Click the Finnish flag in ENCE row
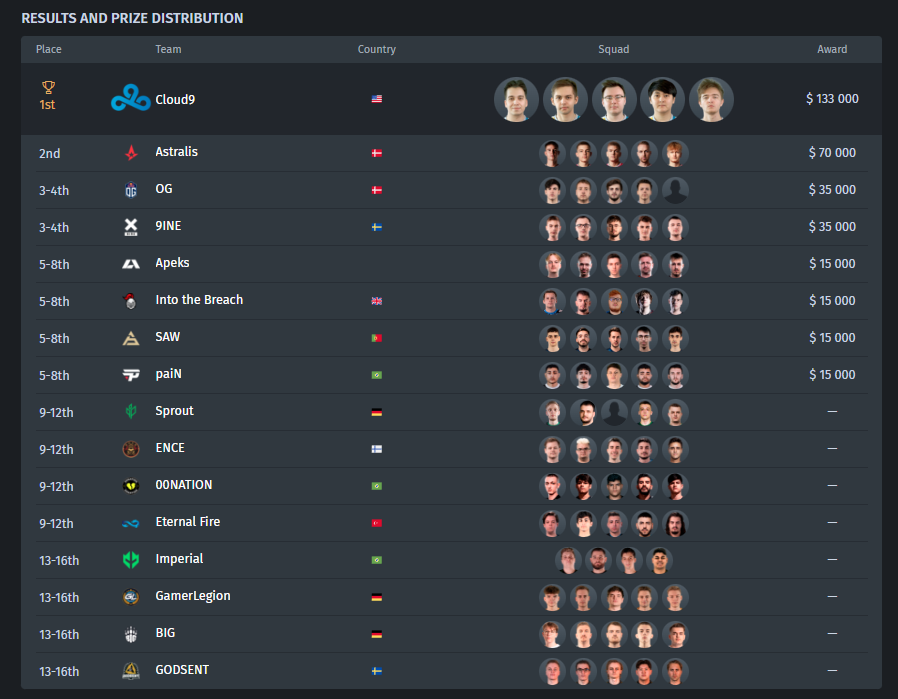The height and width of the screenshot is (699, 898). (377, 449)
